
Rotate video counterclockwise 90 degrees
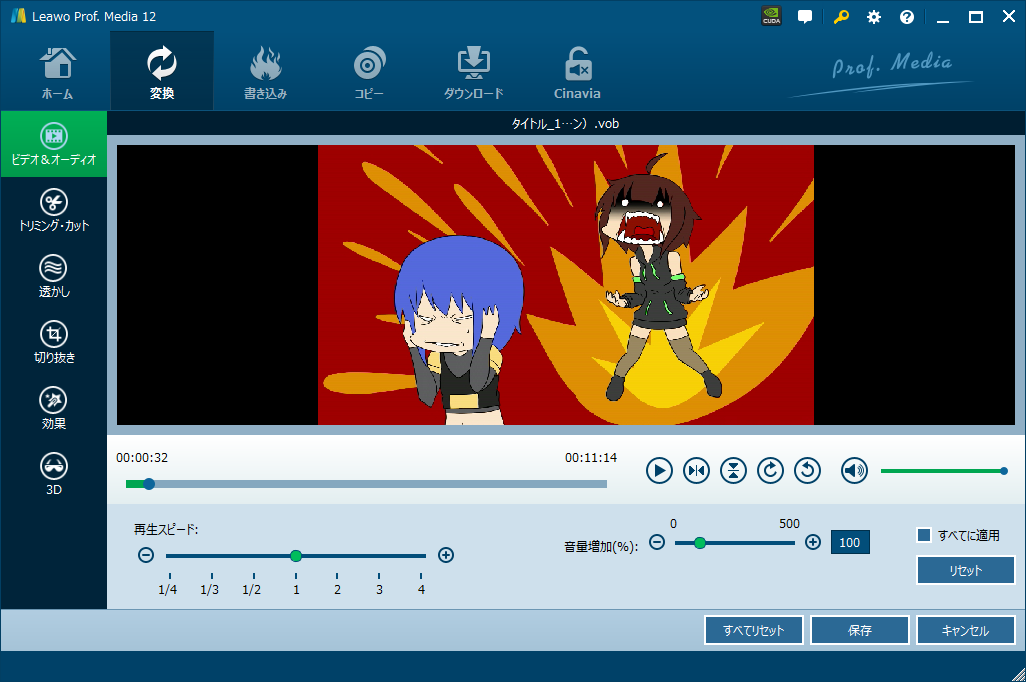click(x=807, y=470)
